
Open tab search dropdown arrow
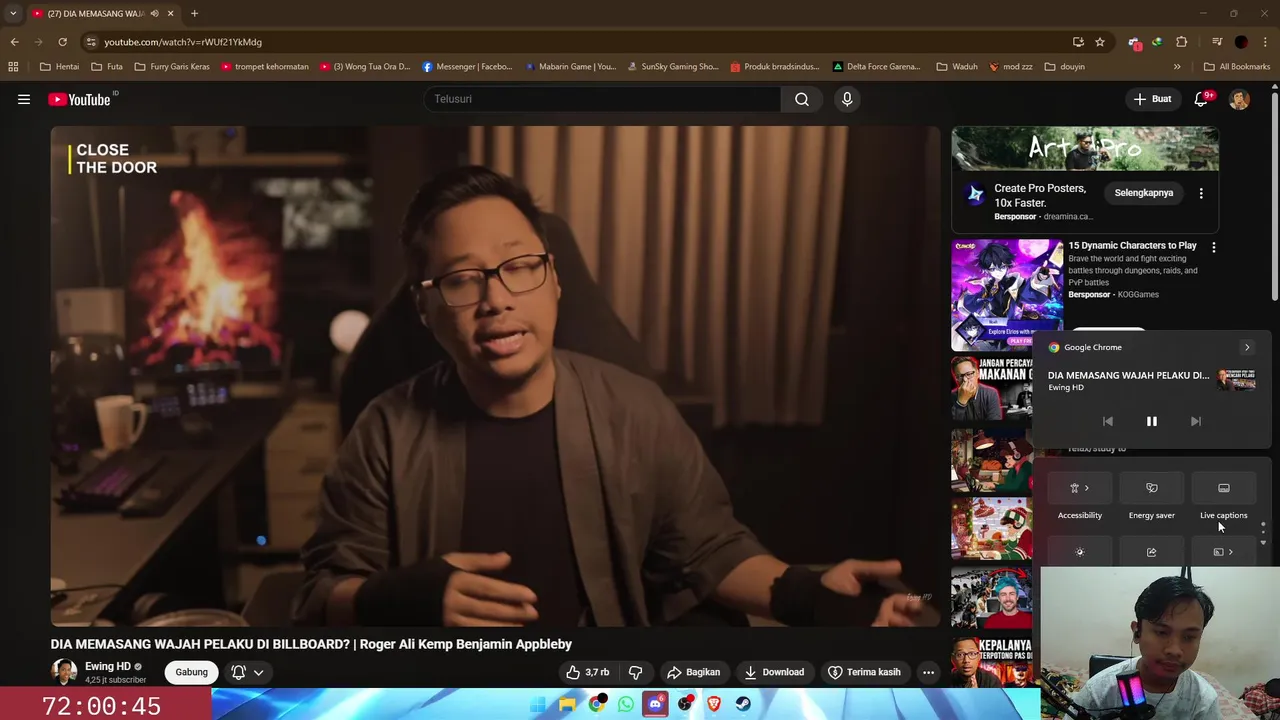pyautogui.click(x=13, y=13)
